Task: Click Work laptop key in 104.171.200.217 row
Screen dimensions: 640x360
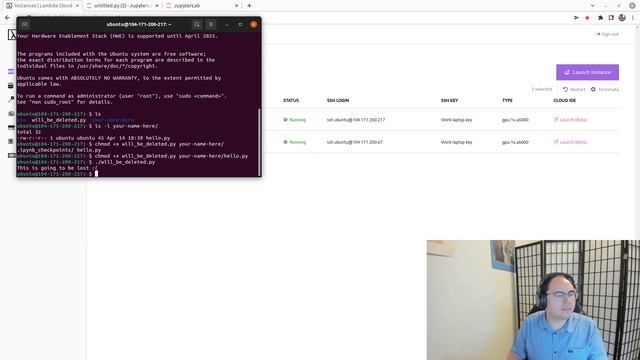Action: tap(456, 120)
